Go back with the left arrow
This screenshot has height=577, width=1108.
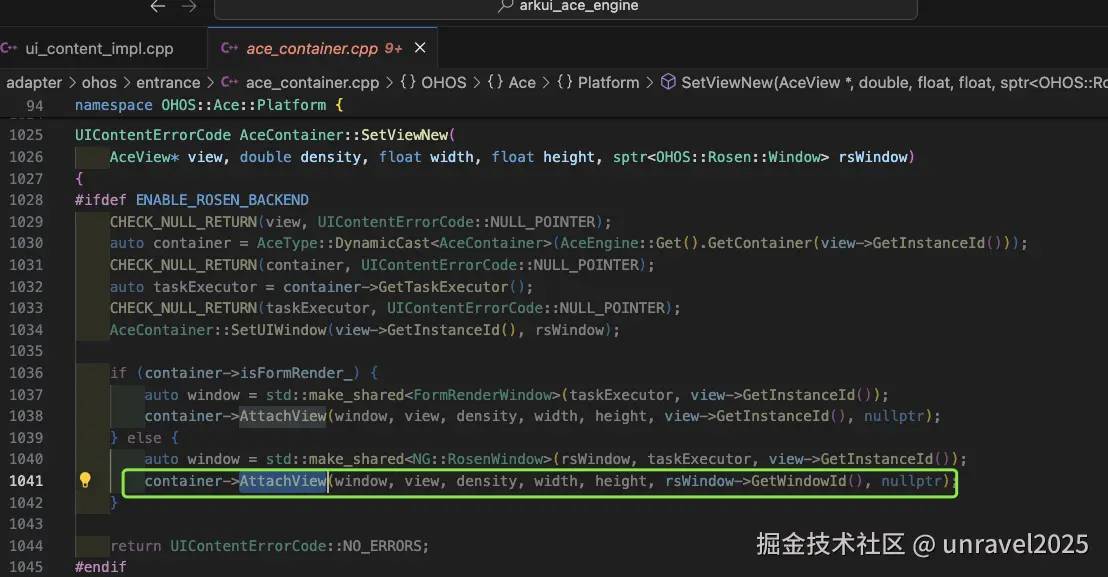(x=158, y=6)
